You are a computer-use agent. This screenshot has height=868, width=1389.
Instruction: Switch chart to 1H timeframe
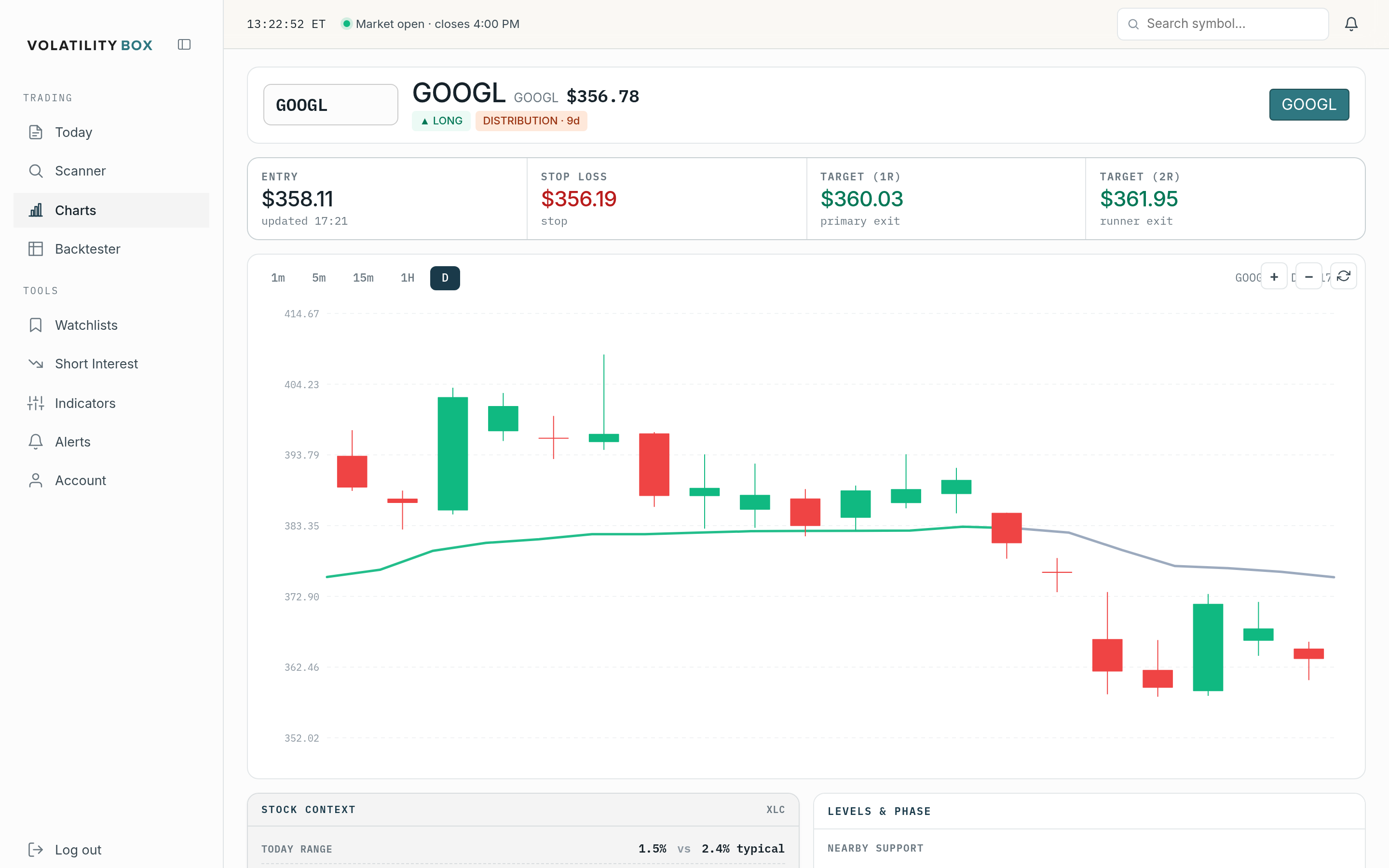click(407, 278)
